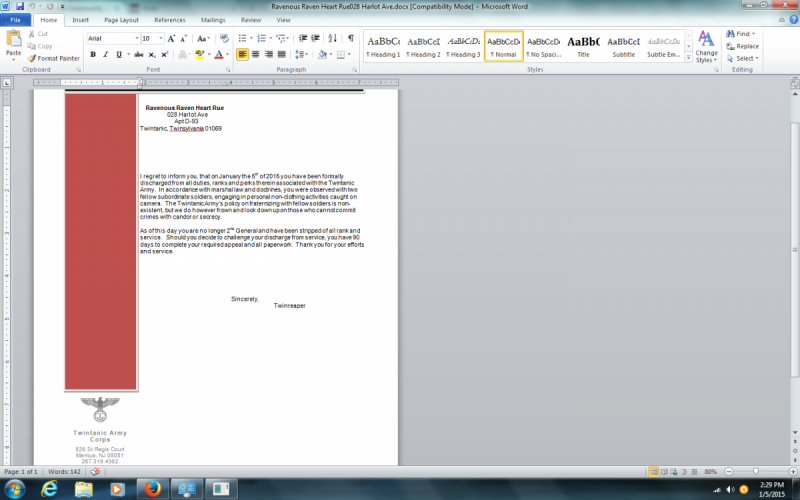Toggle show paragraph marks
The image size is (800, 500).
point(350,38)
